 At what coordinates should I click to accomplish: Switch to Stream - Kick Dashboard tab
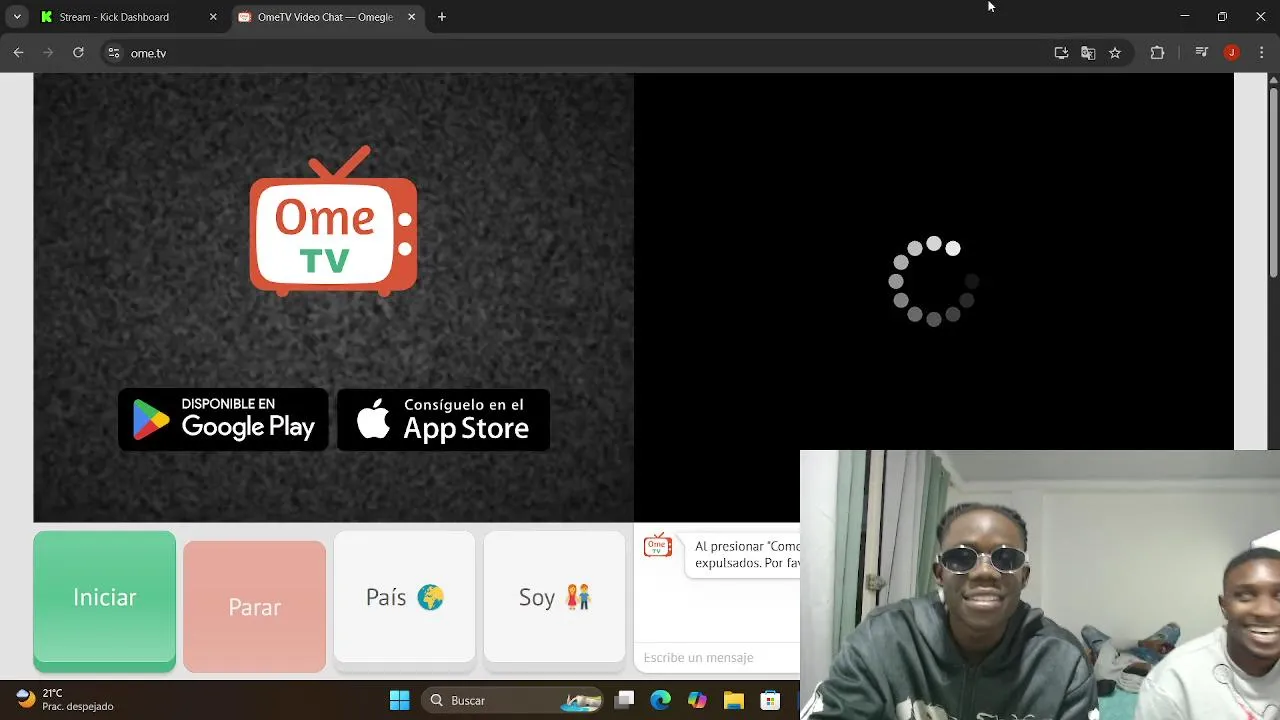[x=128, y=17]
